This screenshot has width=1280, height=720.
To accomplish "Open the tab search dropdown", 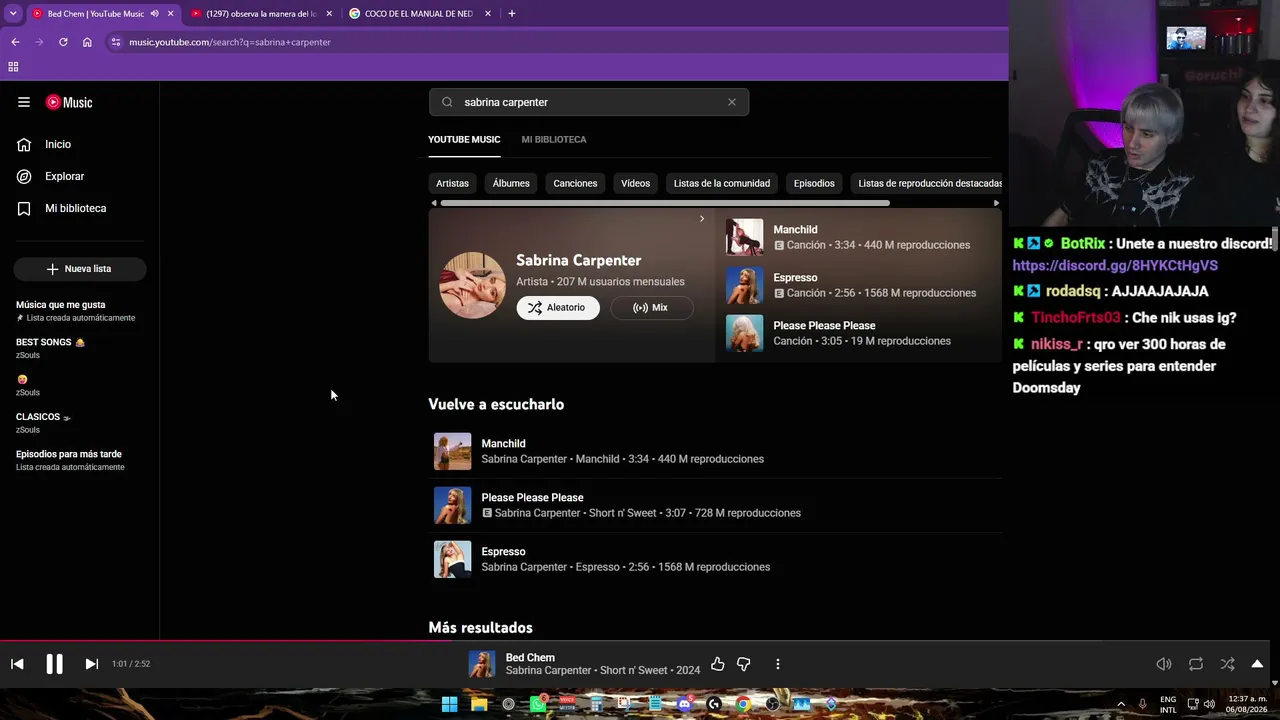I will click(13, 14).
